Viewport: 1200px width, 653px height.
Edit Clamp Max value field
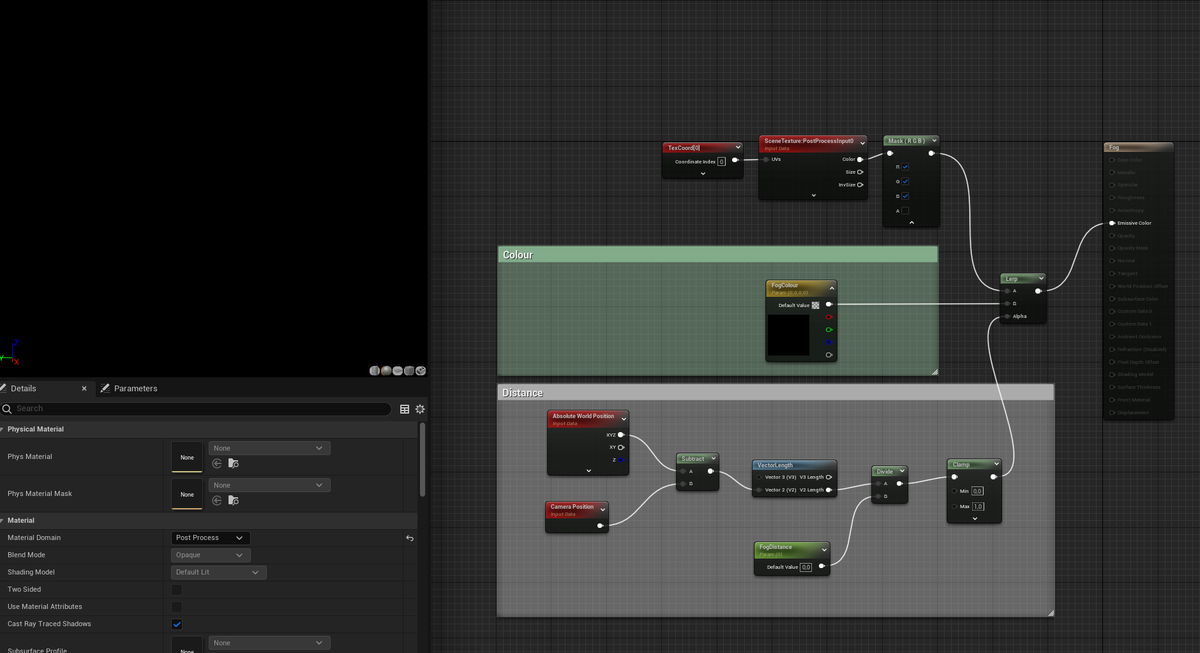[978, 507]
